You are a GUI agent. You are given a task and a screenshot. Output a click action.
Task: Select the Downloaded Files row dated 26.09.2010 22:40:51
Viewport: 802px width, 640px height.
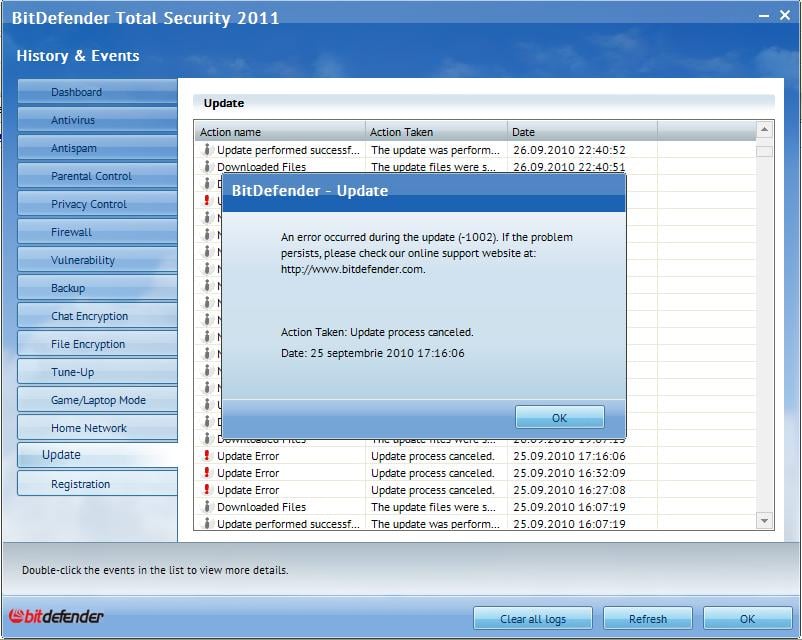click(x=476, y=167)
